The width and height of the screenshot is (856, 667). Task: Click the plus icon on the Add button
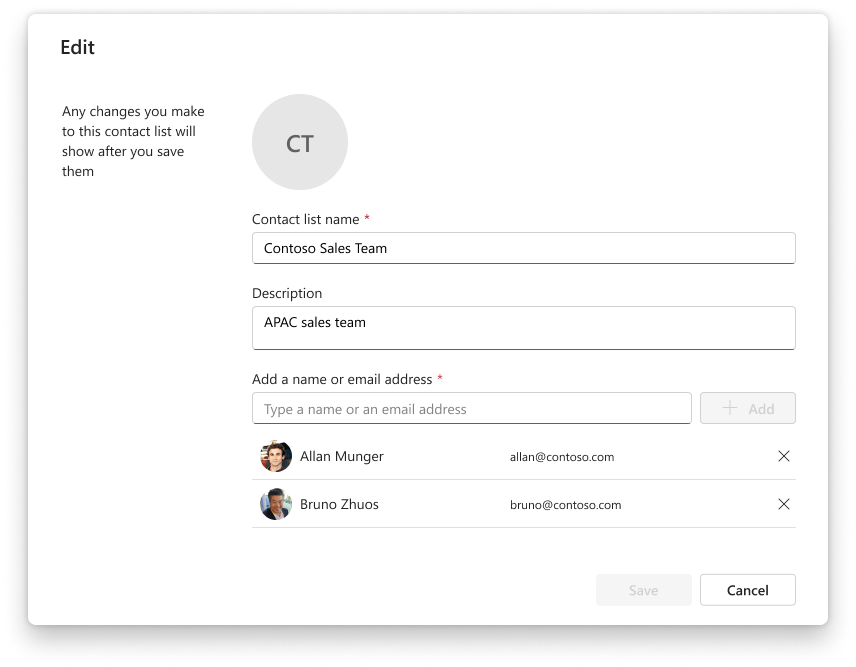click(730, 408)
